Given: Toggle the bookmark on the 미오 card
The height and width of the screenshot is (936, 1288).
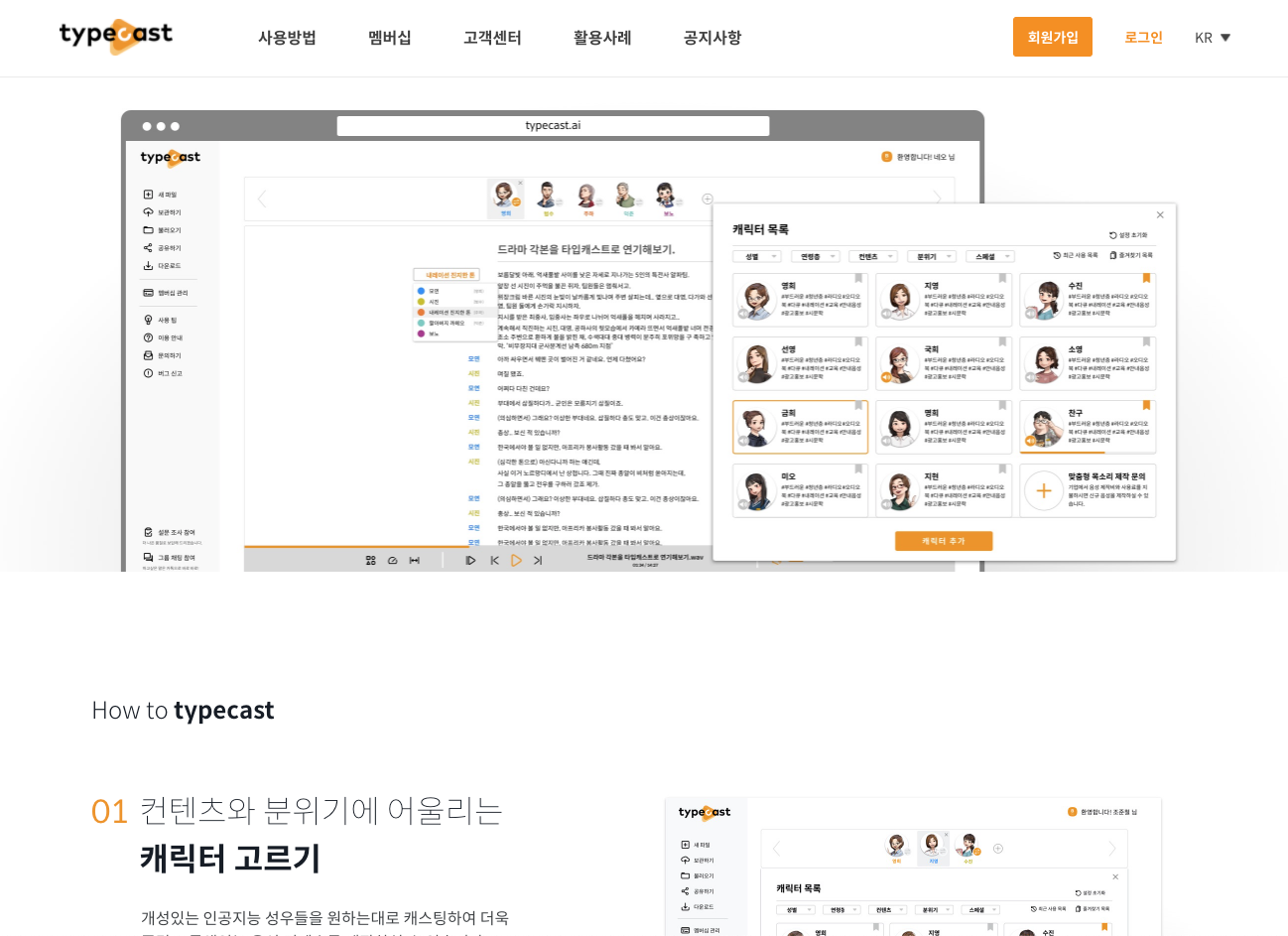Looking at the screenshot, I should (x=859, y=469).
